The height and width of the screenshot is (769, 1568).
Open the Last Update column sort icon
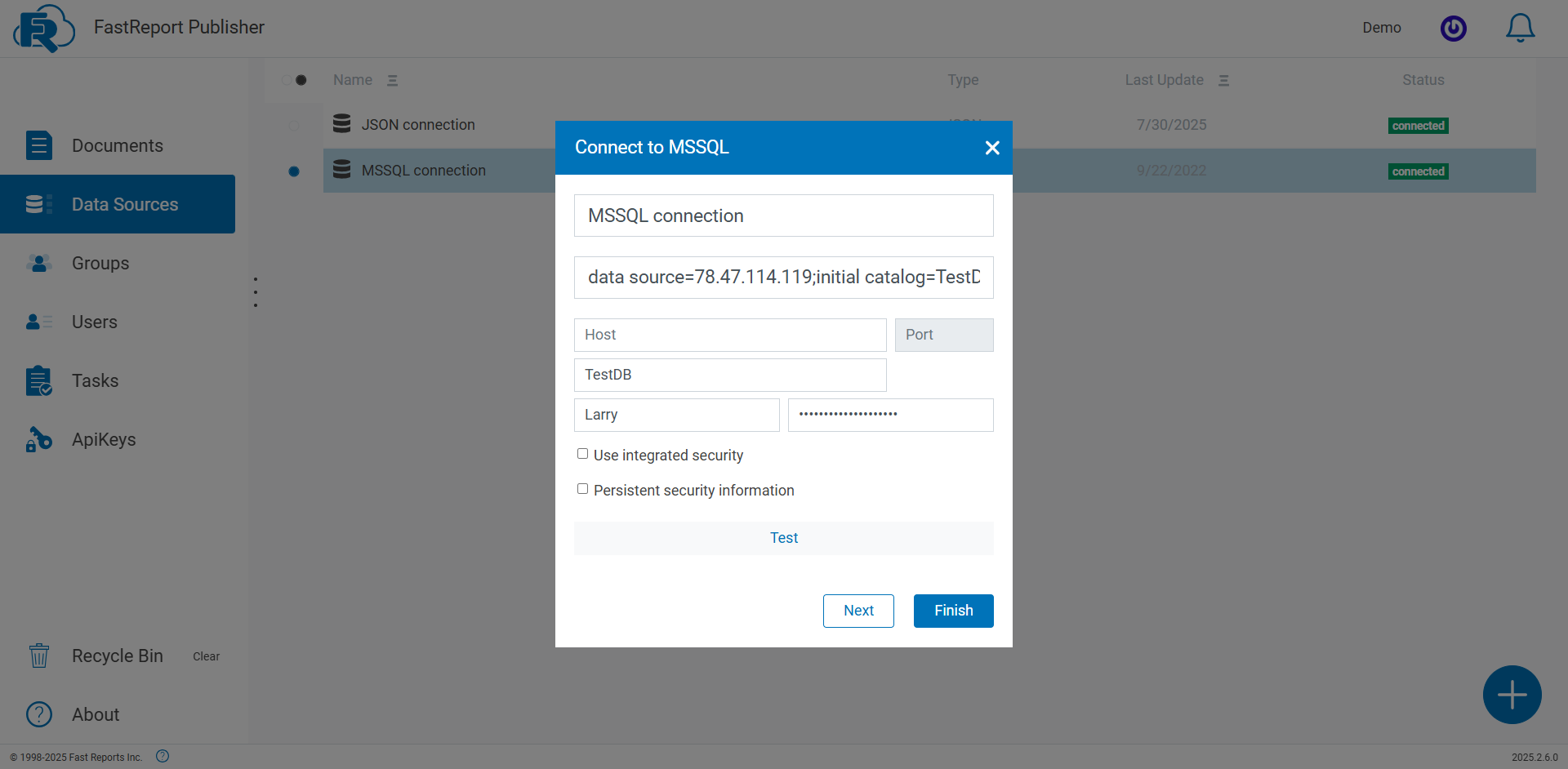point(1223,80)
